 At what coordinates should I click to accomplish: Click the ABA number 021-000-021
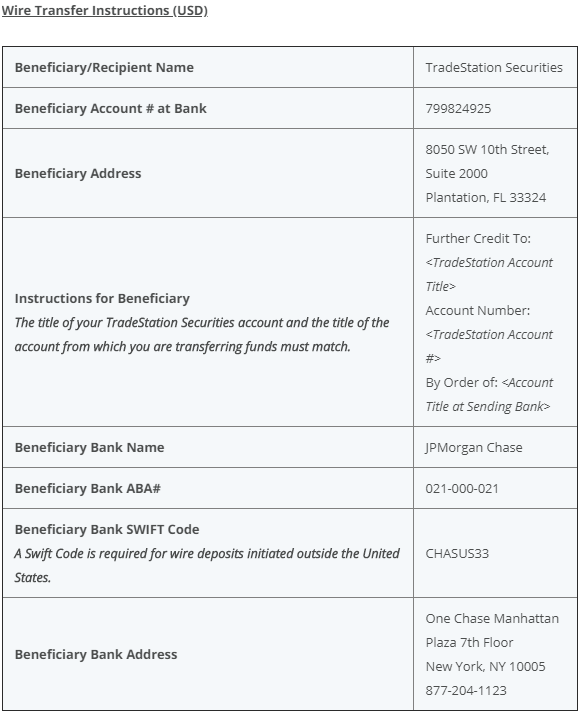462,489
